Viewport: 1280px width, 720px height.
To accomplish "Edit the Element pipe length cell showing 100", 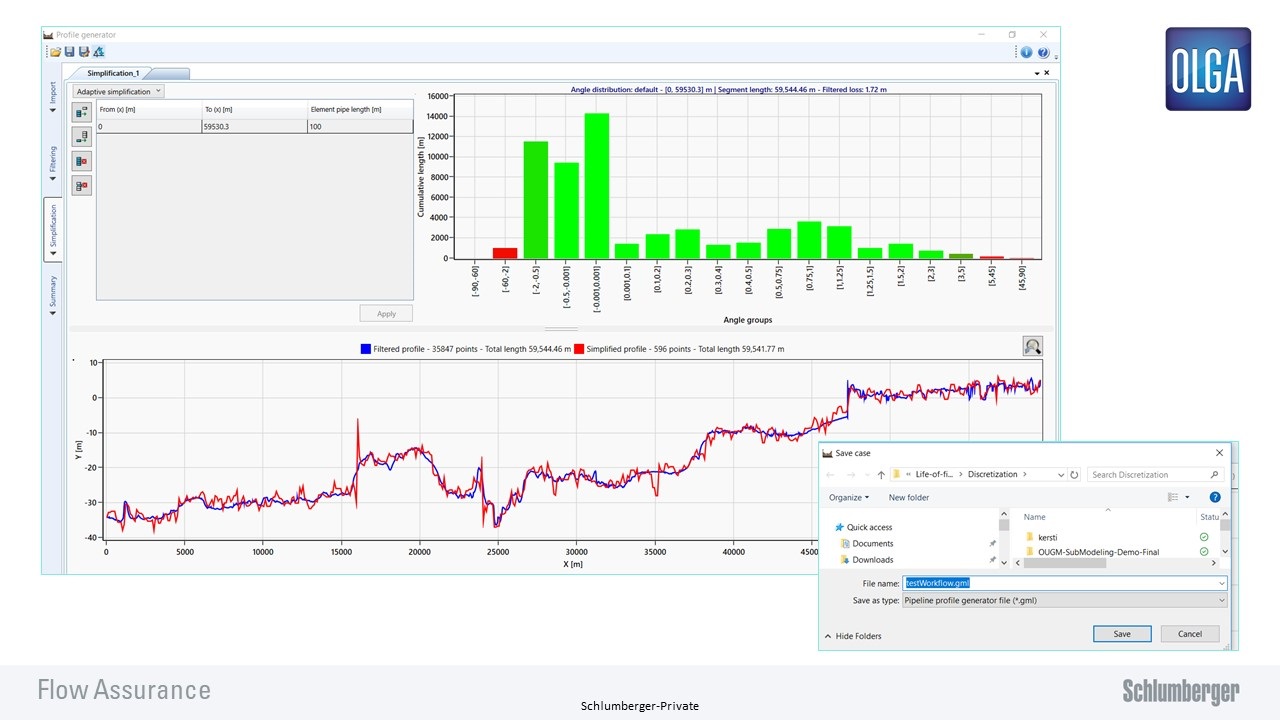I will [360, 127].
